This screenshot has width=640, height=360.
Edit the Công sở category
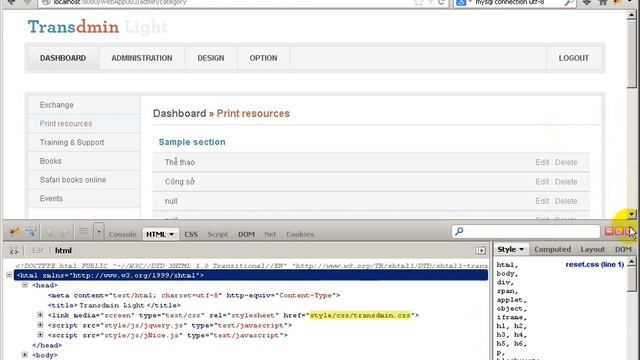click(542, 182)
